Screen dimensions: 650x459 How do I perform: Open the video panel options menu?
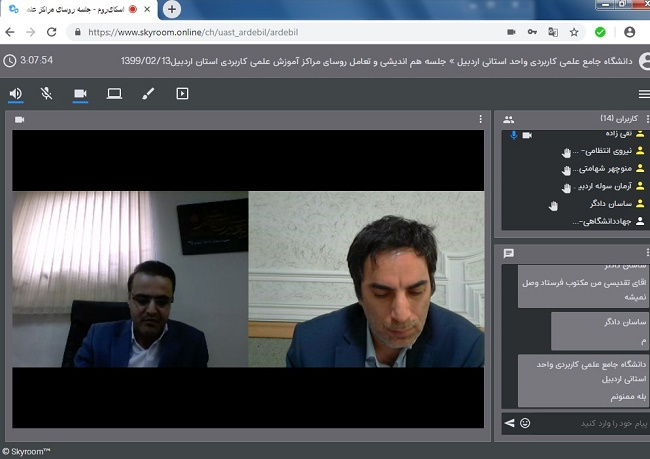point(480,119)
